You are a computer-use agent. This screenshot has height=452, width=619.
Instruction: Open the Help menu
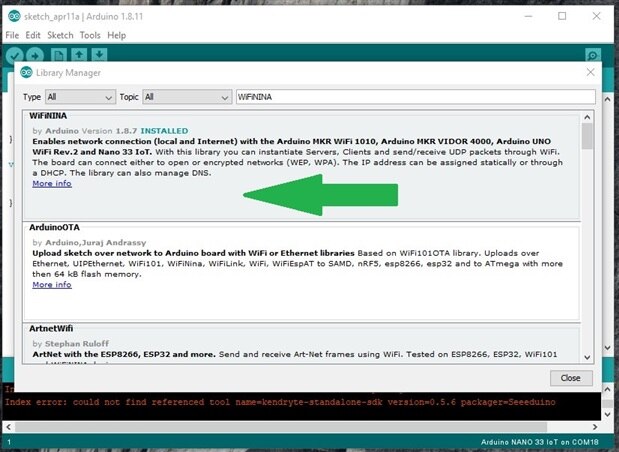click(x=116, y=35)
